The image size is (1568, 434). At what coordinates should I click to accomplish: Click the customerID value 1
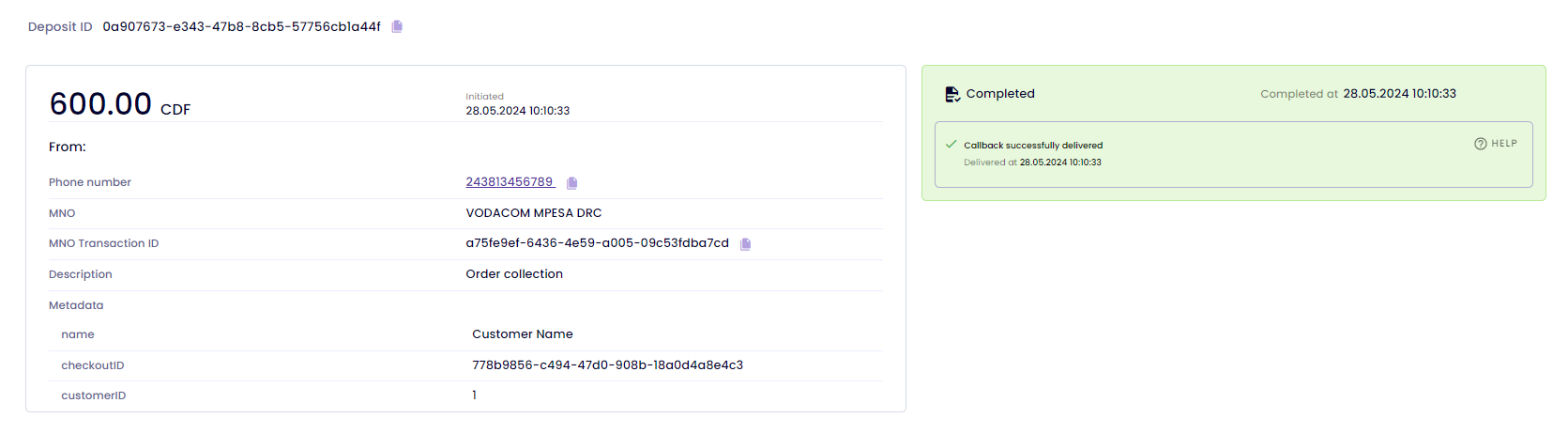(474, 395)
